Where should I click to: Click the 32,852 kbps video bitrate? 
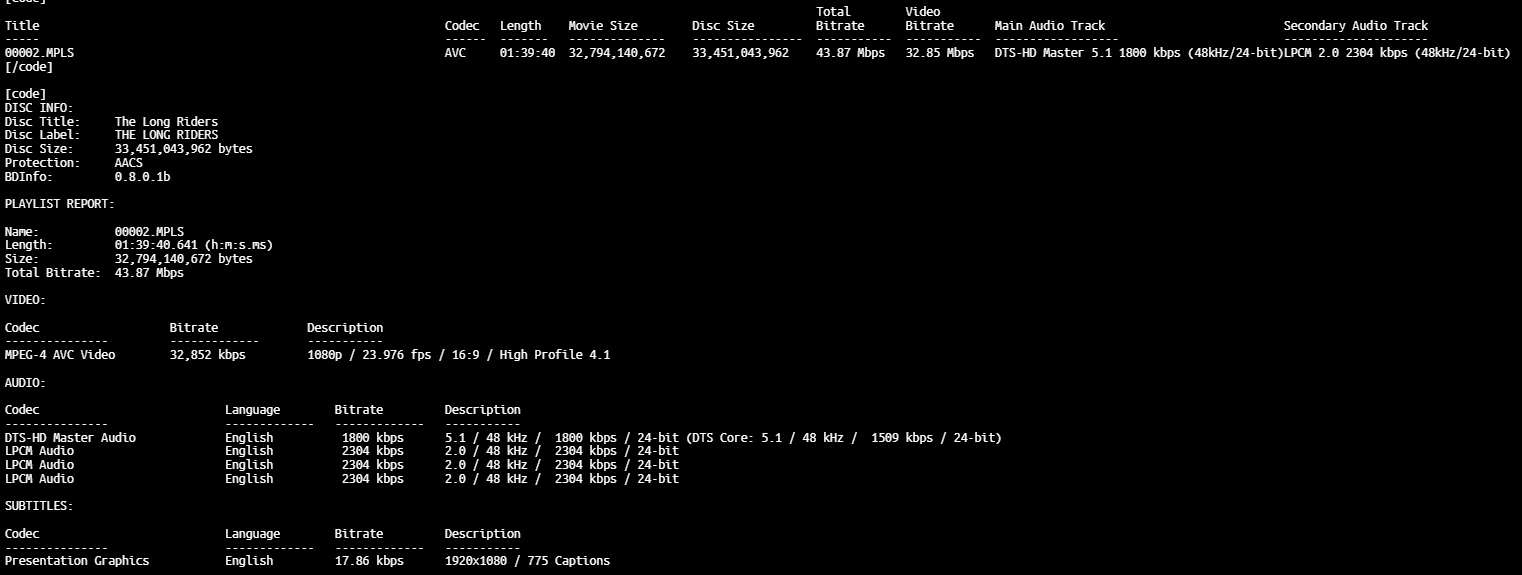coord(207,355)
